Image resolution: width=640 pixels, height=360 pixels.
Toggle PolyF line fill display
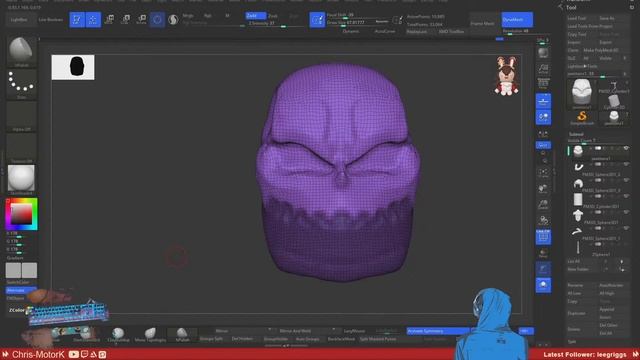pyautogui.click(x=543, y=237)
